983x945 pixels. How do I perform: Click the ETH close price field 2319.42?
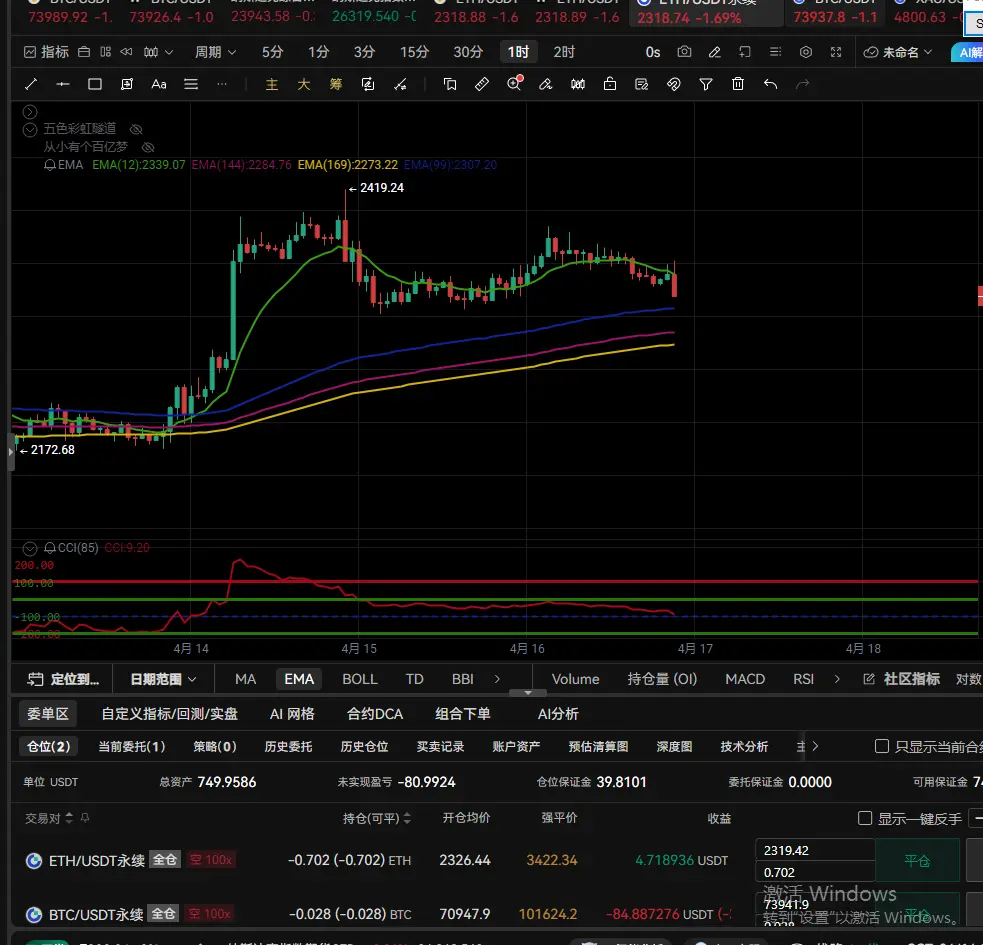pyautogui.click(x=814, y=850)
